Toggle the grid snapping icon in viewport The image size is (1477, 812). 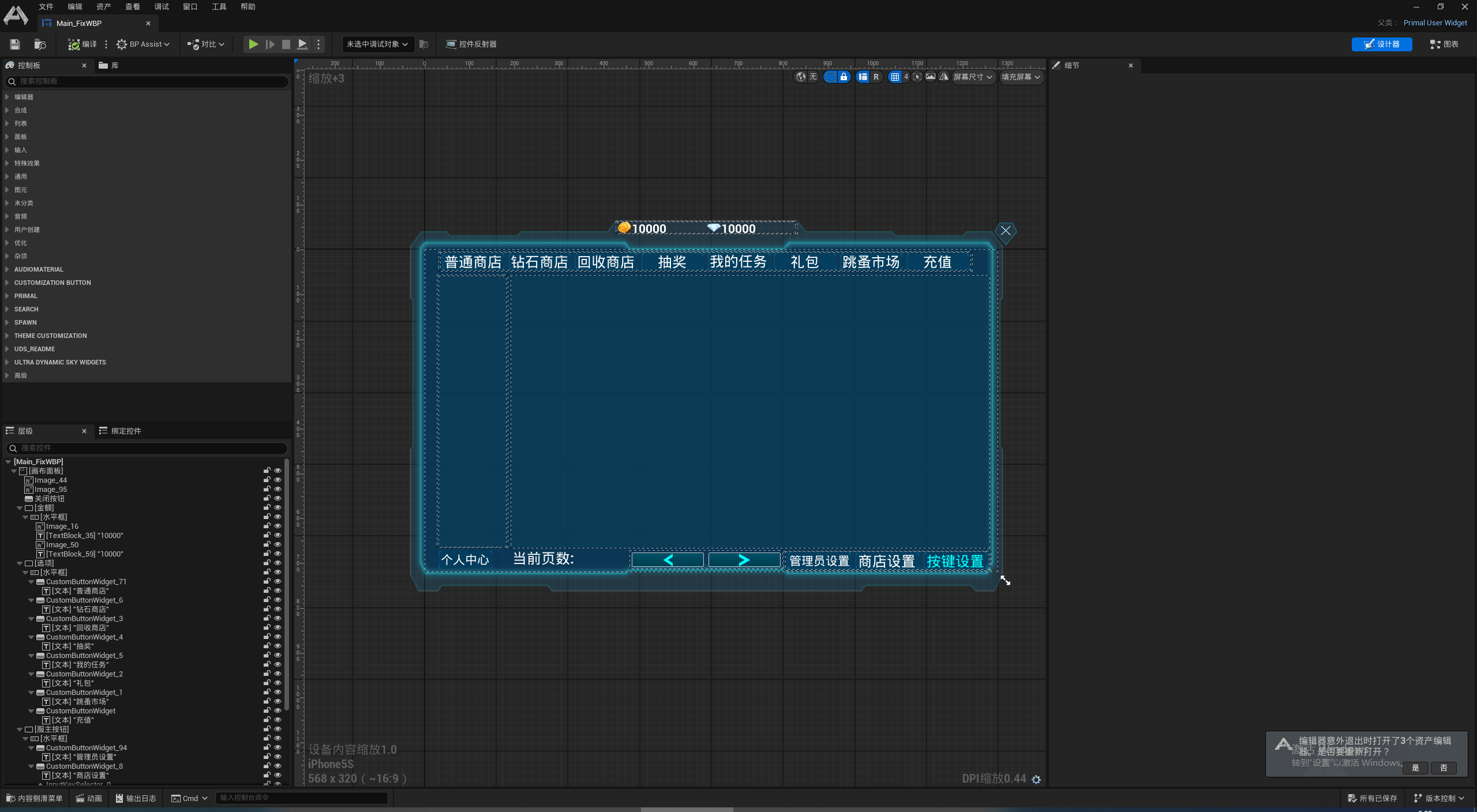pyautogui.click(x=895, y=77)
